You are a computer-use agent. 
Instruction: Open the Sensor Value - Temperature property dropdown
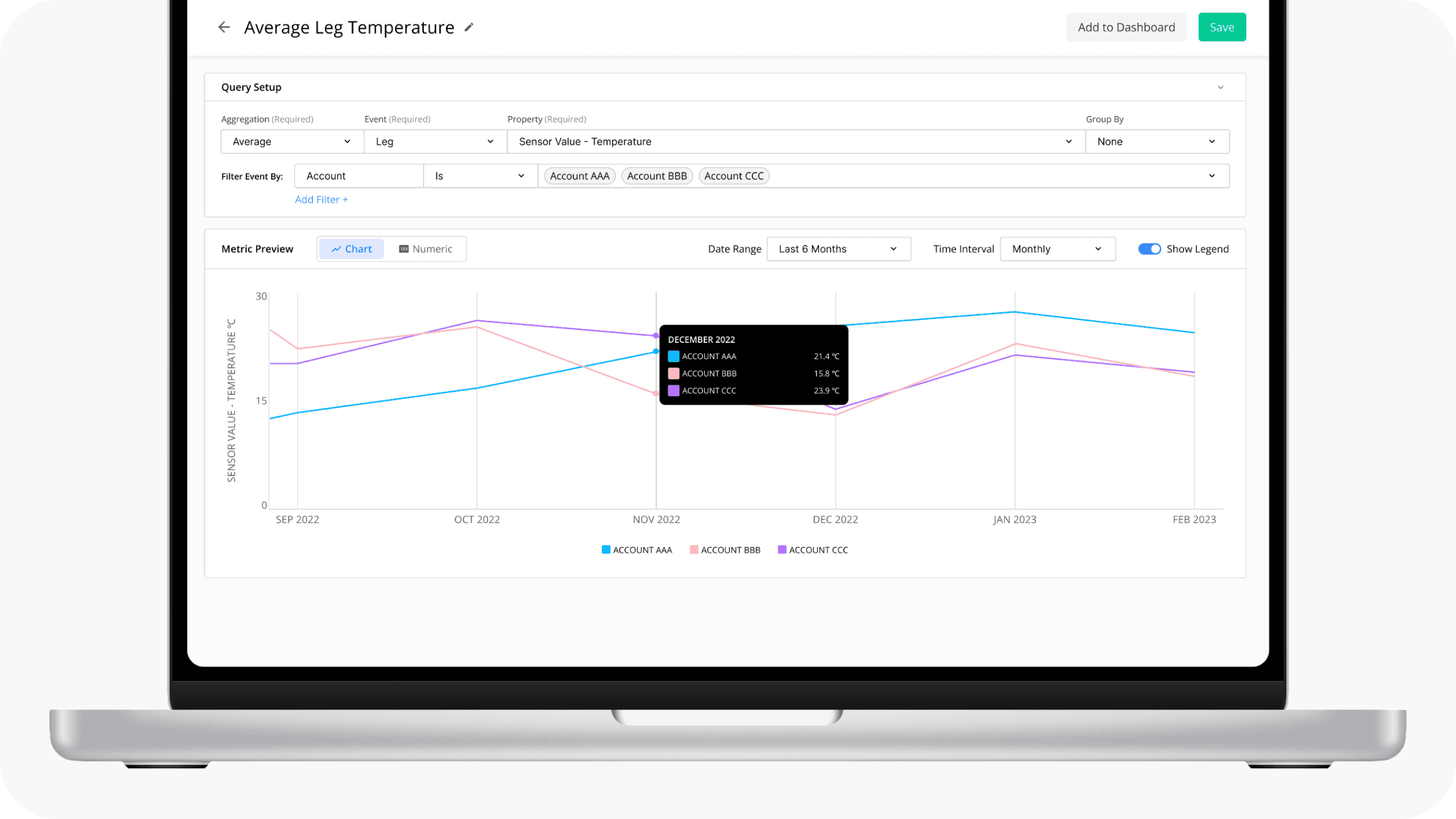pos(795,141)
